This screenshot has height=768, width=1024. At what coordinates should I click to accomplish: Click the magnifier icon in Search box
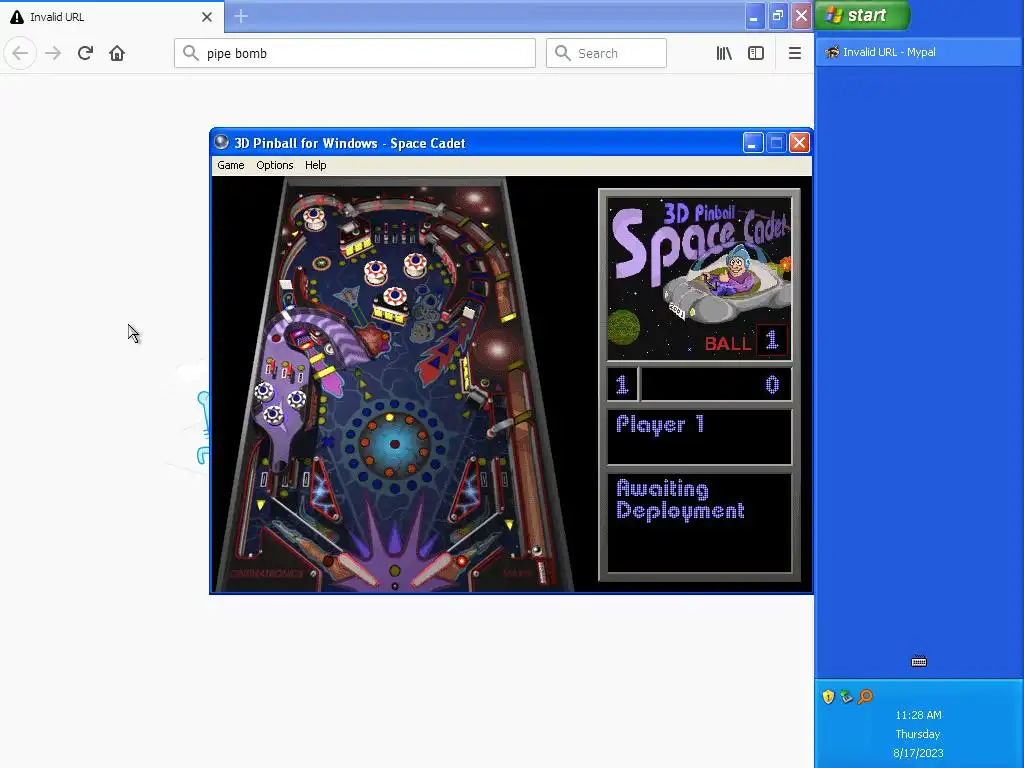pos(562,53)
